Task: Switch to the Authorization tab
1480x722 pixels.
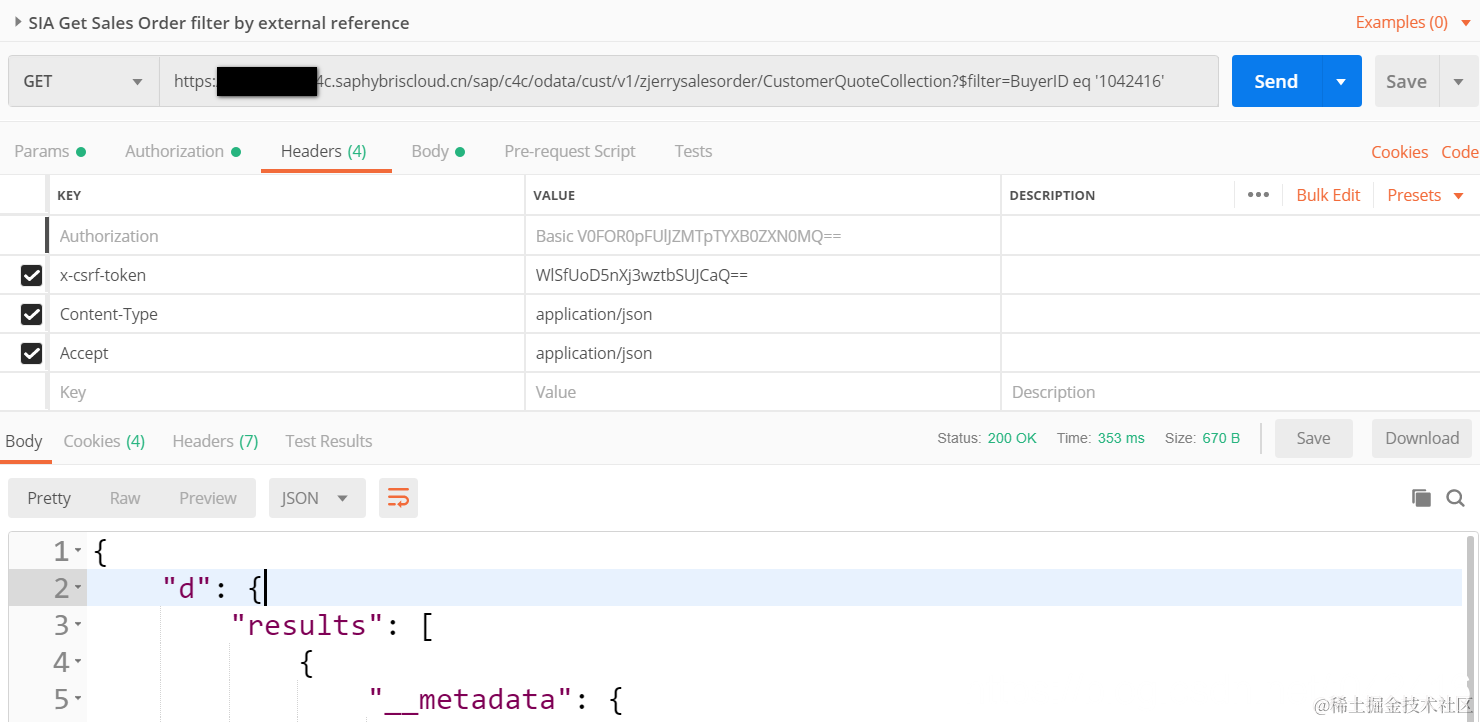Action: [x=183, y=151]
